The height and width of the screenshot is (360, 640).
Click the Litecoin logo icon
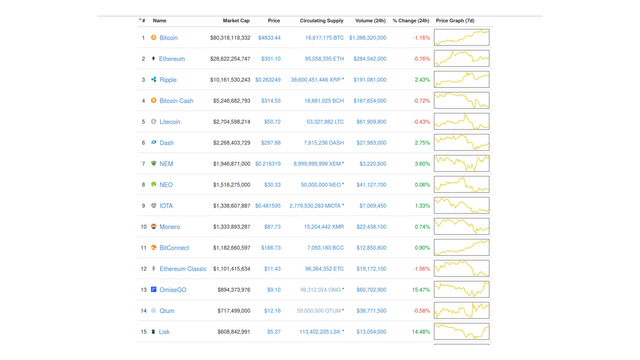[x=153, y=122]
